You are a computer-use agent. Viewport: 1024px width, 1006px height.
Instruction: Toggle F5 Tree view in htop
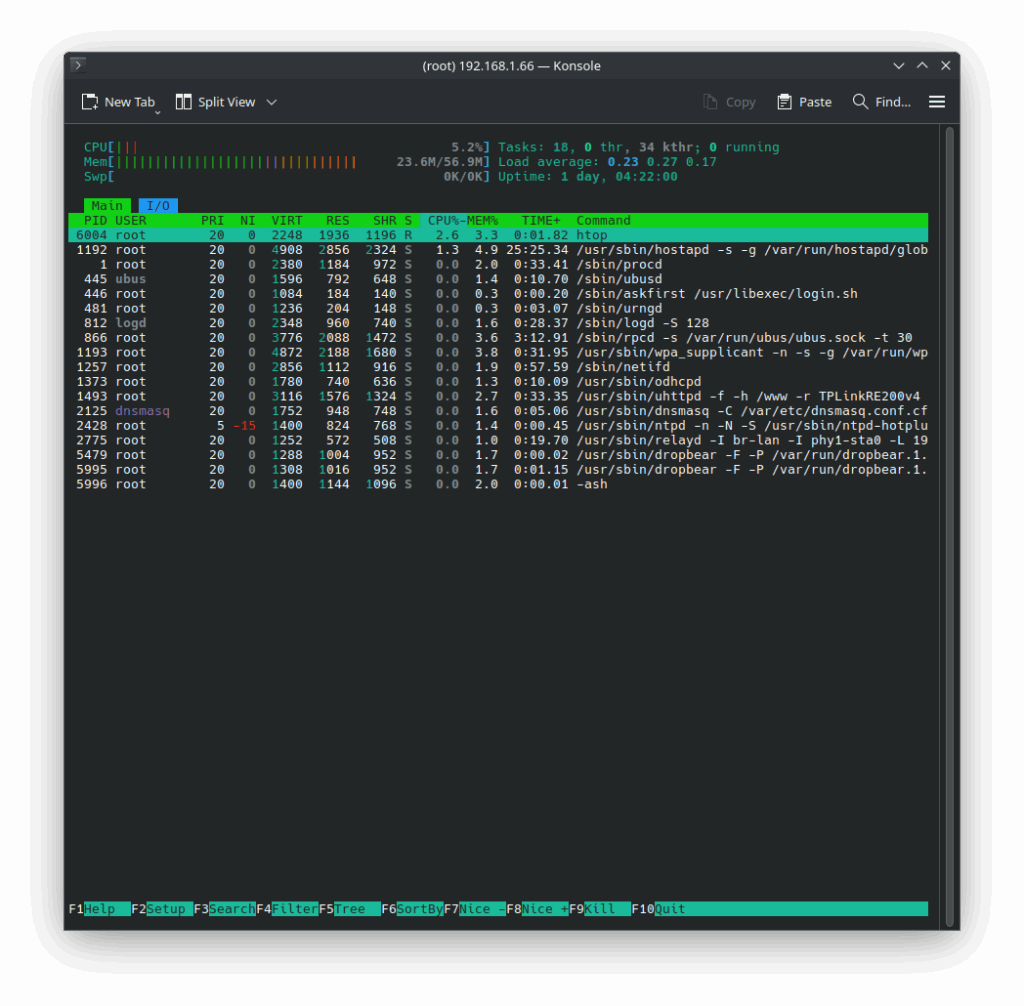point(349,909)
